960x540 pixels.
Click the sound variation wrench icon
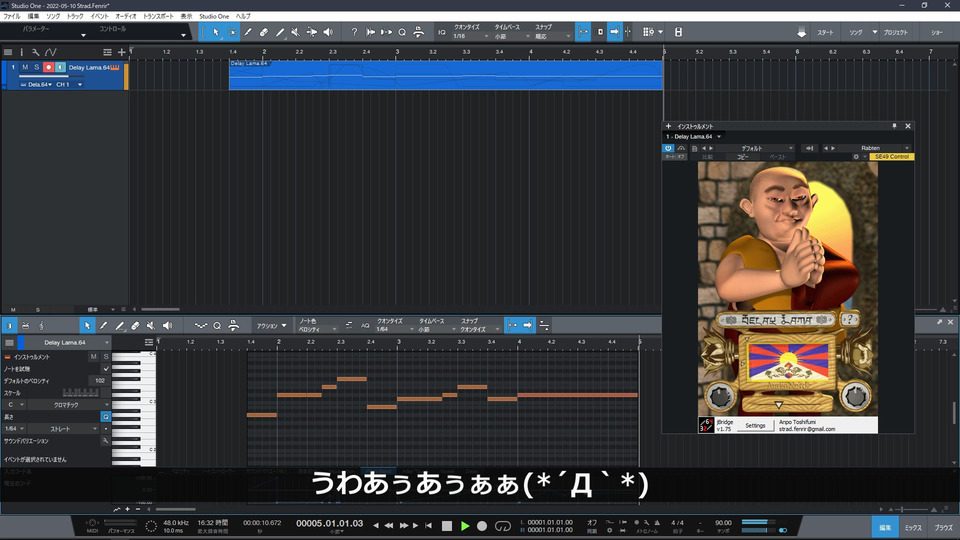point(105,441)
